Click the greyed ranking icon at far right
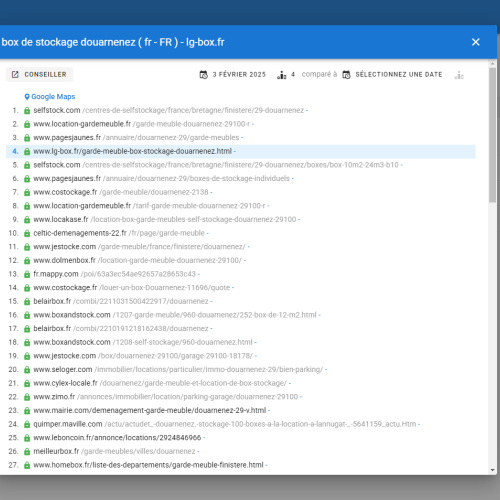This screenshot has width=500, height=500. [459, 75]
